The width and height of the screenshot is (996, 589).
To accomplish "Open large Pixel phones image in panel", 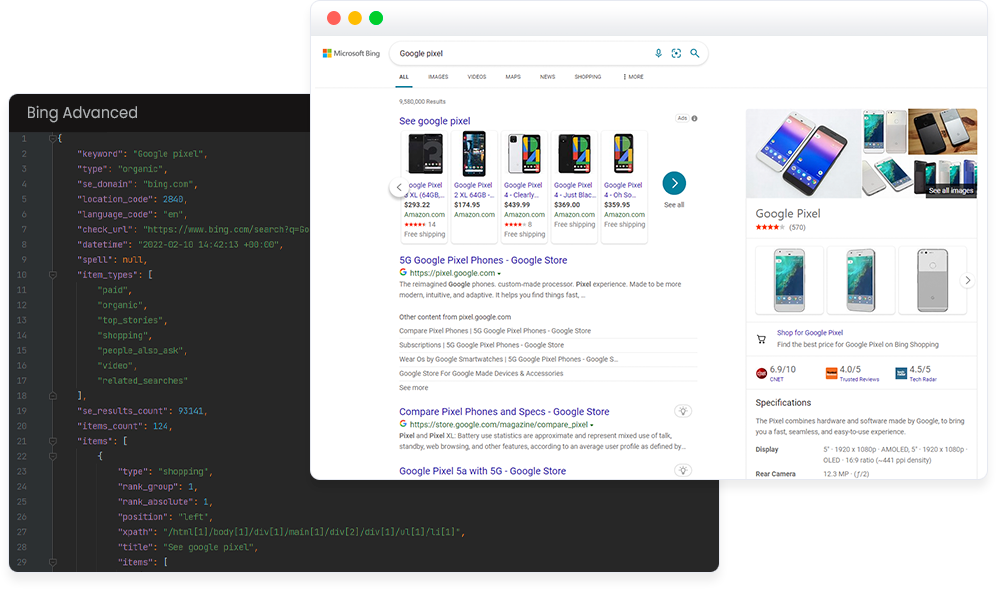I will tap(804, 153).
